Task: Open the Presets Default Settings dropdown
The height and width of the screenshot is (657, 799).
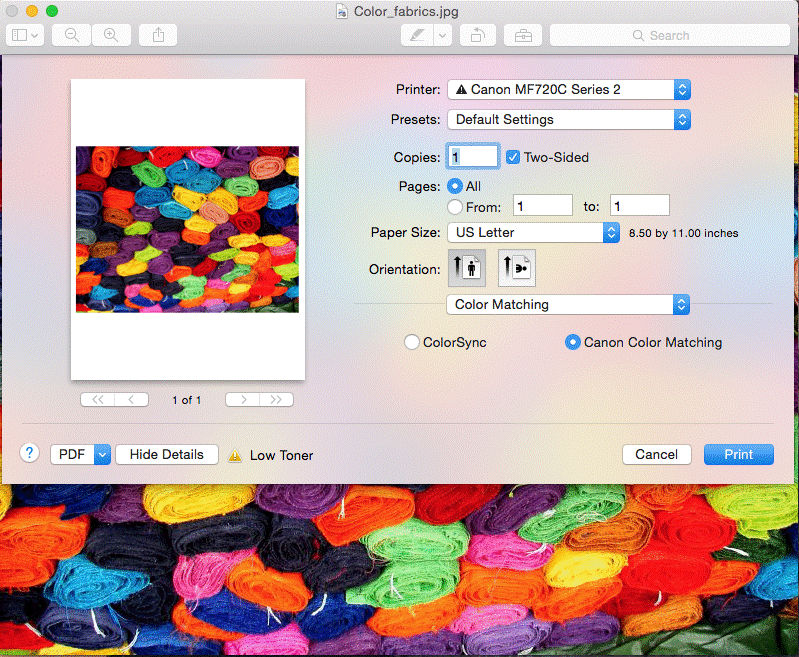Action: [x=569, y=120]
